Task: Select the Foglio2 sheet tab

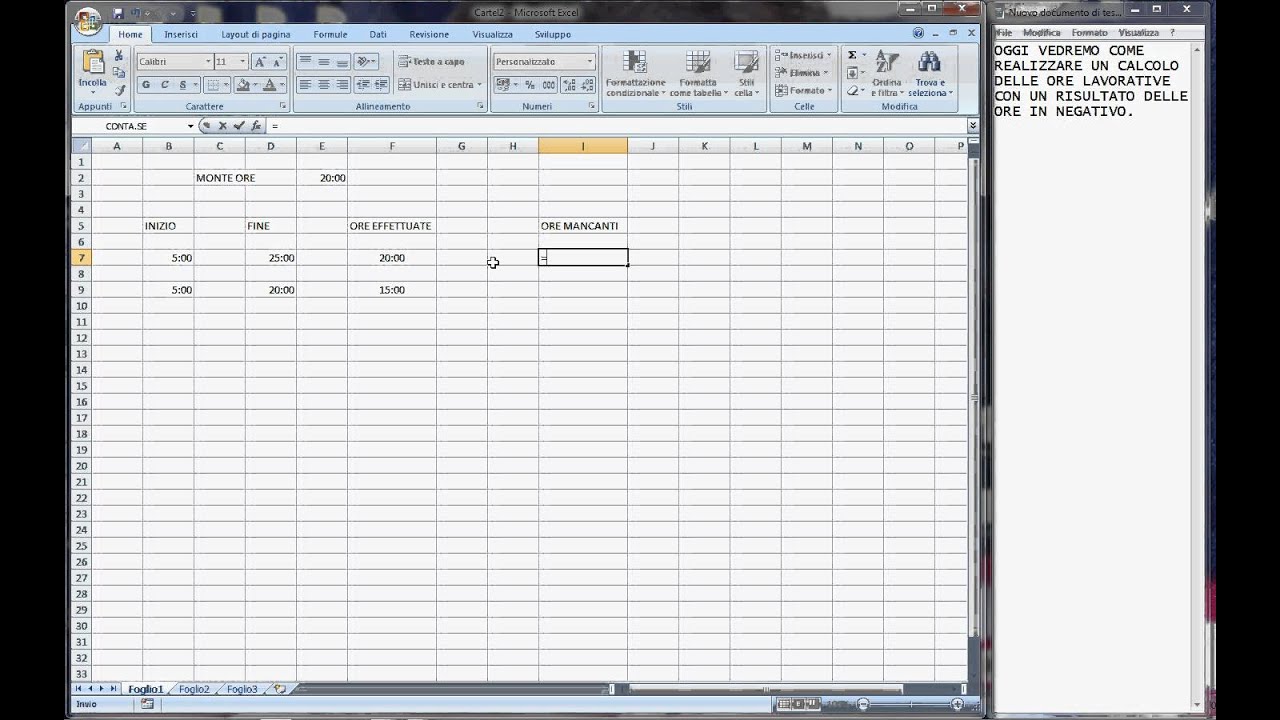Action: [194, 689]
